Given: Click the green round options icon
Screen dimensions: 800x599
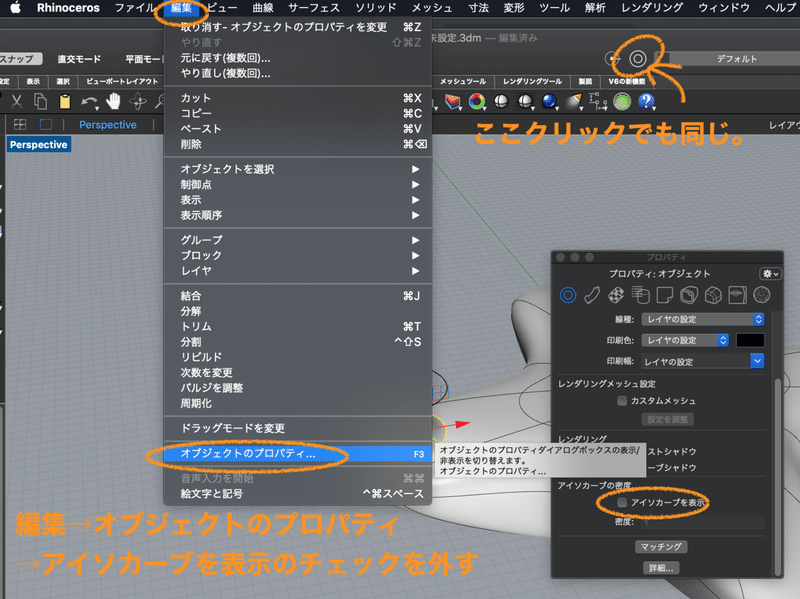Looking at the screenshot, I should pos(622,102).
